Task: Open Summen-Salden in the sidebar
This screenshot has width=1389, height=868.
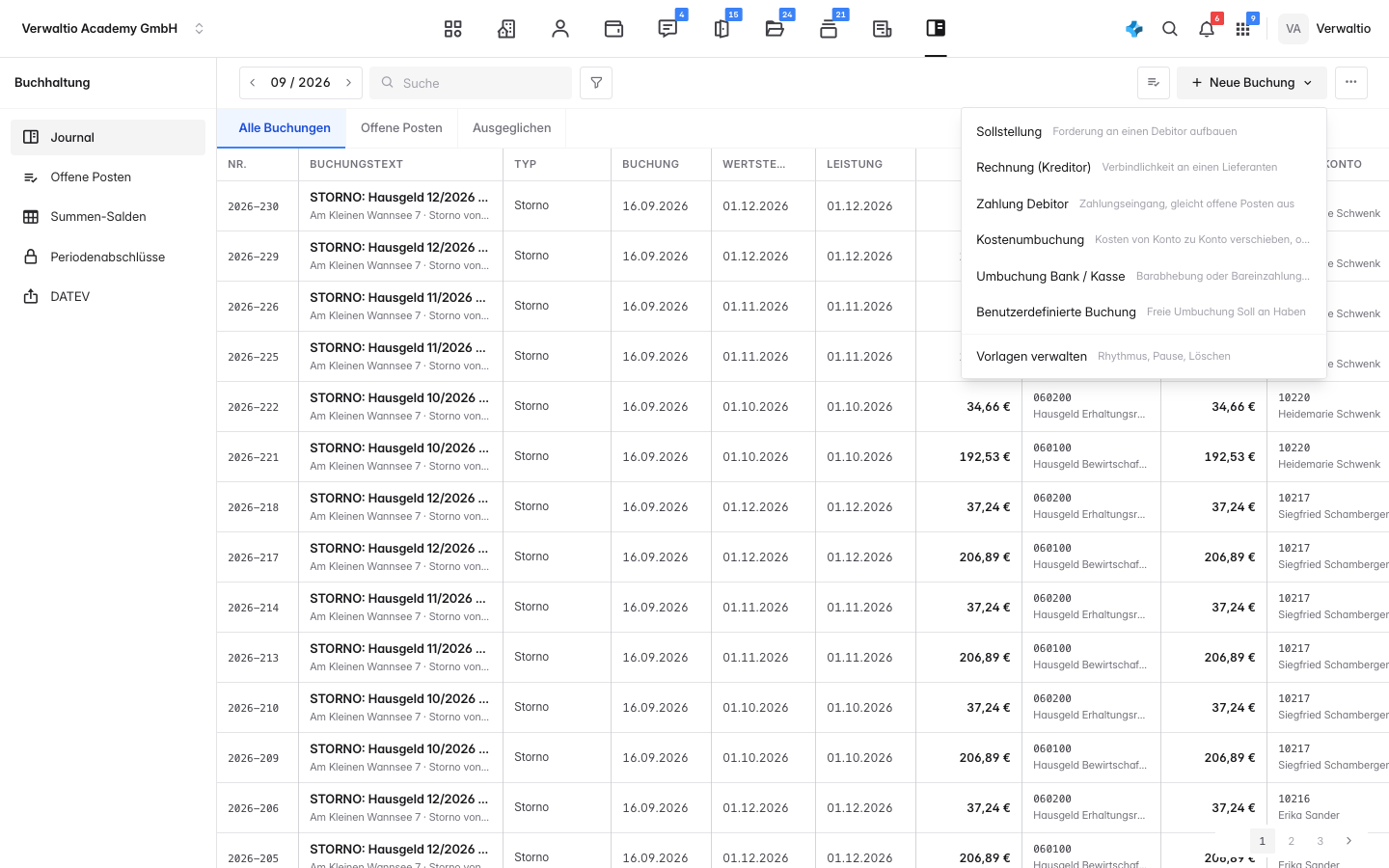Action: (108, 217)
